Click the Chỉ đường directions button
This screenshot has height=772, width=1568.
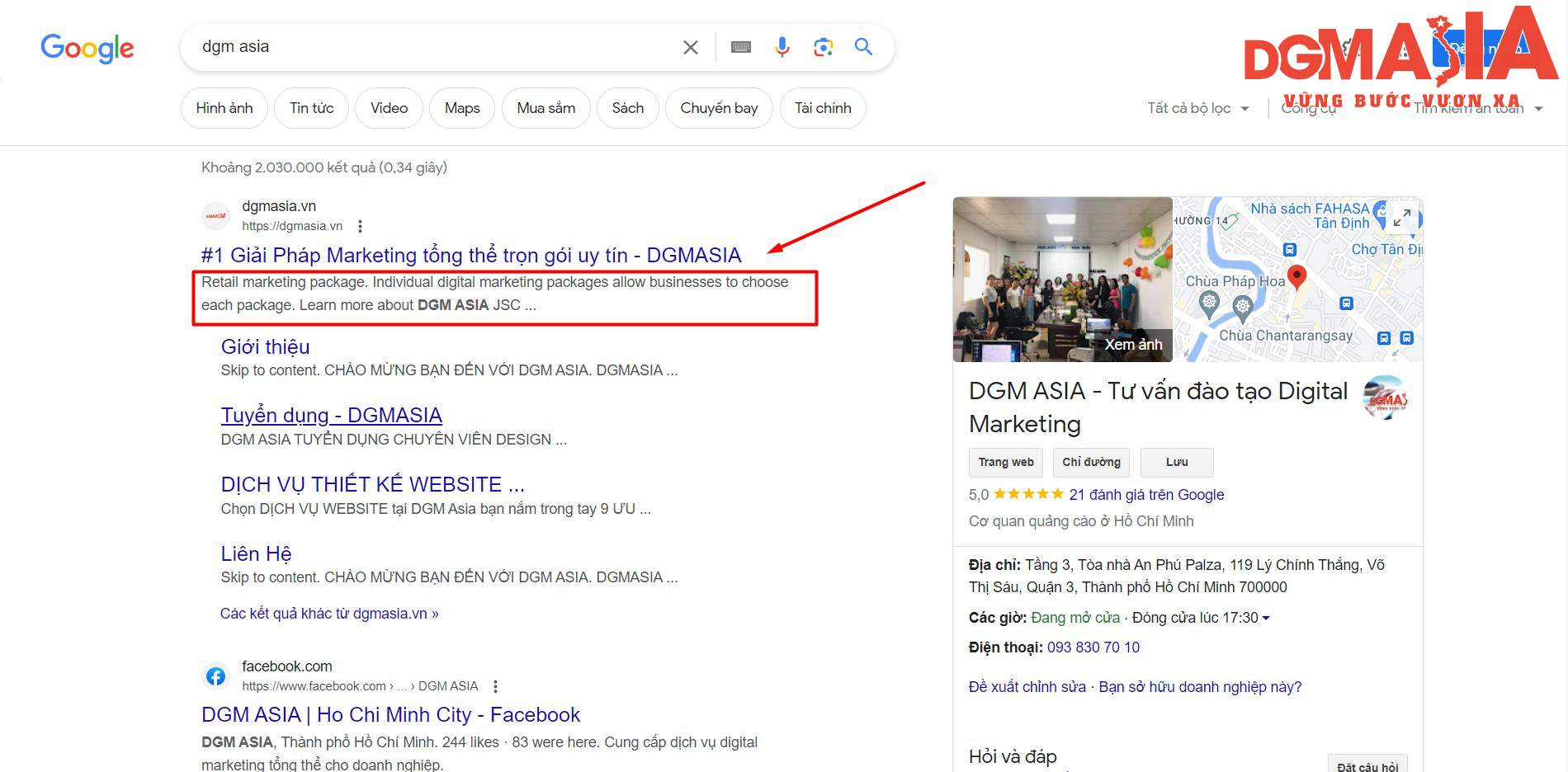[x=1091, y=462]
